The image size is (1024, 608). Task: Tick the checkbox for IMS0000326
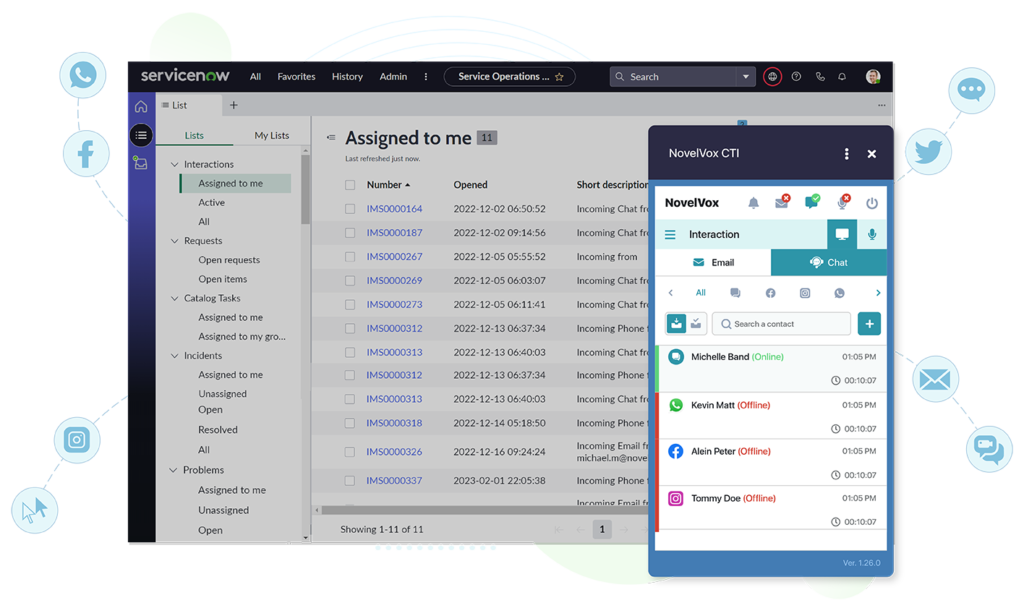pos(350,452)
